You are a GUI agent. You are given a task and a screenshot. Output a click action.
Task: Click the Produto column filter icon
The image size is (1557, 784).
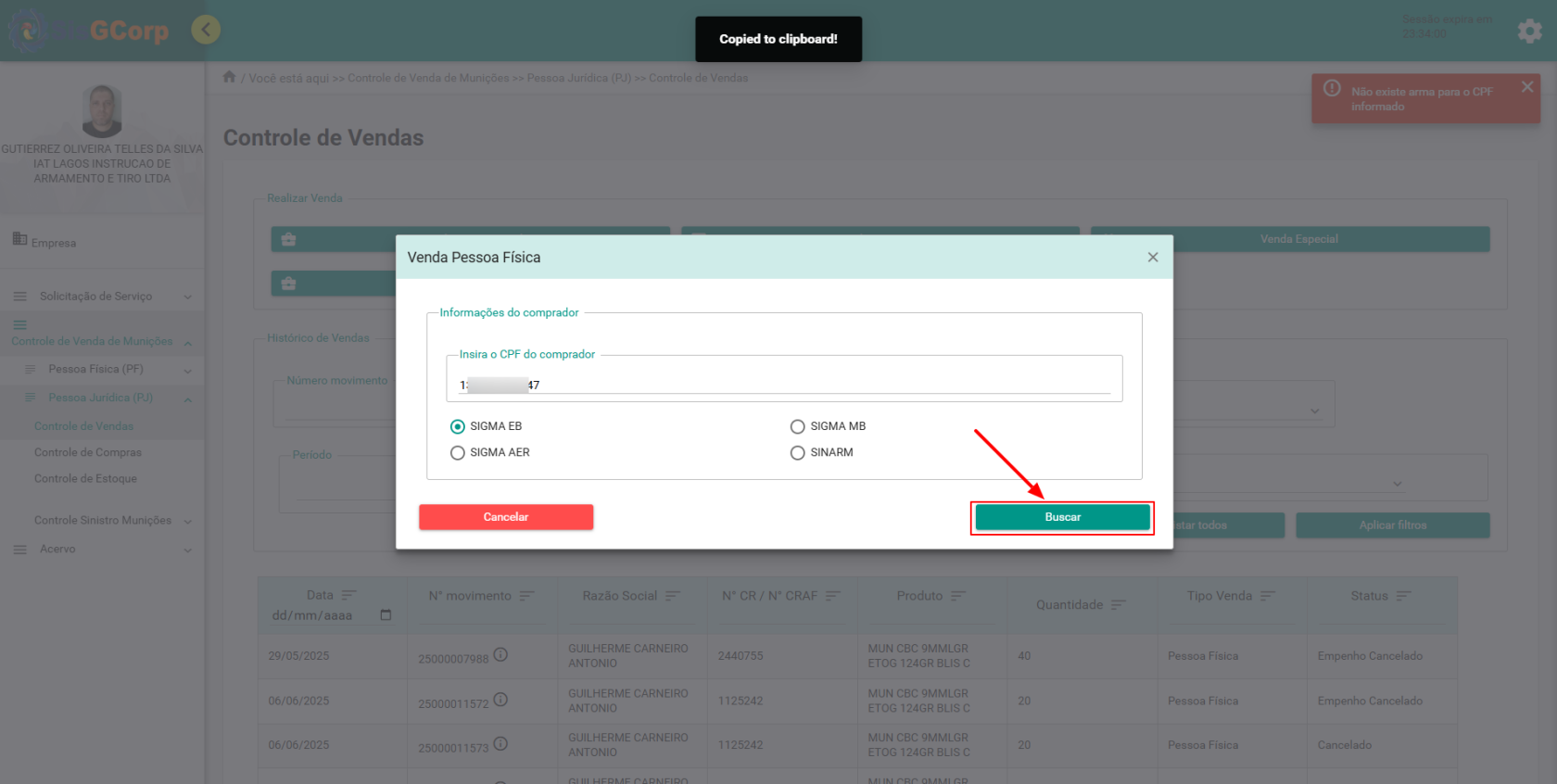coord(957,596)
